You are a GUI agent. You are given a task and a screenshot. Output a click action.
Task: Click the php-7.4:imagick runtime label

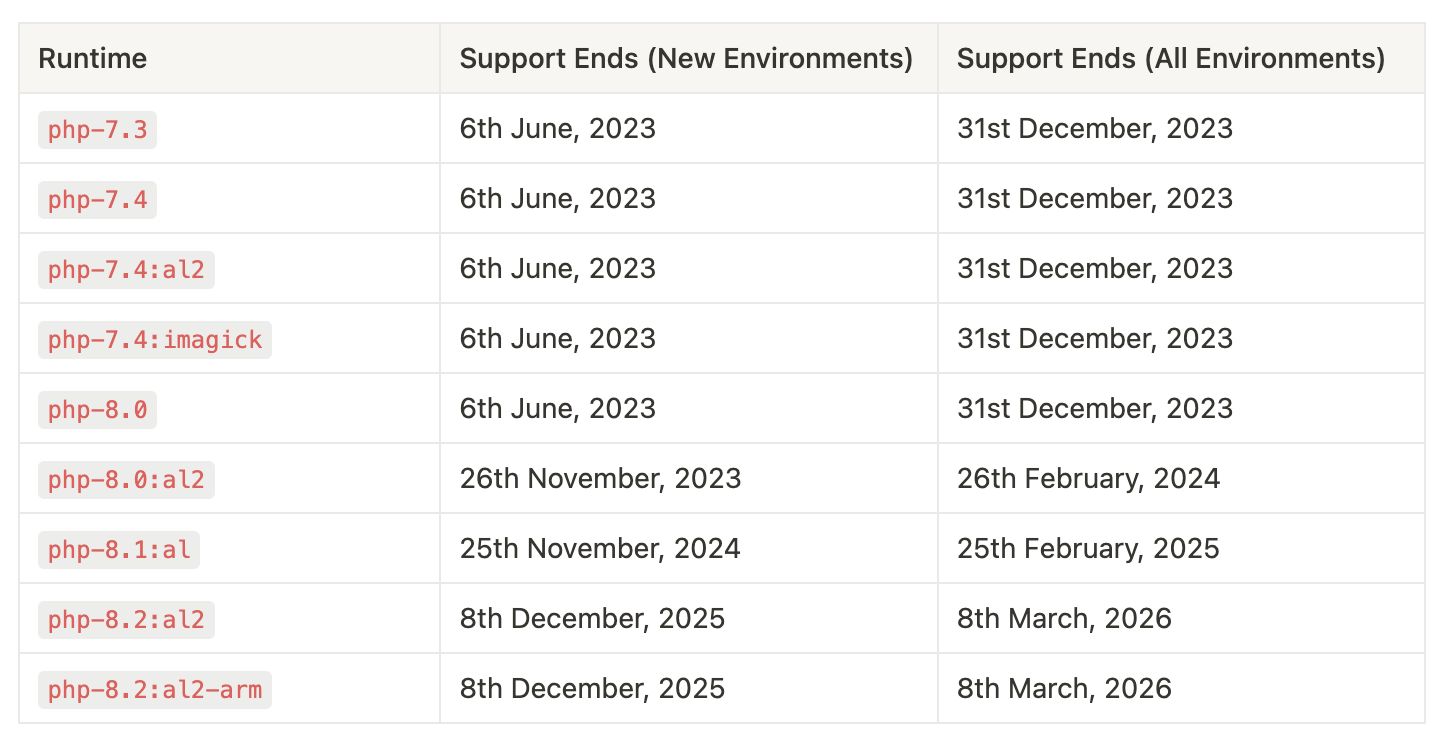(155, 340)
